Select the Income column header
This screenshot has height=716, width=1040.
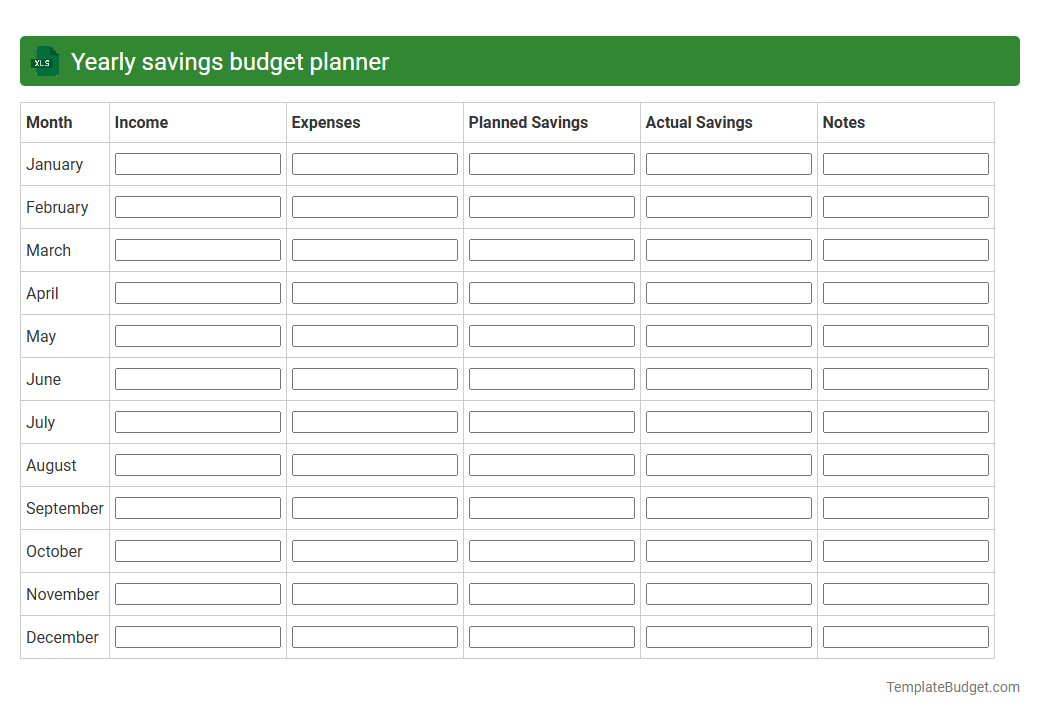click(x=141, y=122)
